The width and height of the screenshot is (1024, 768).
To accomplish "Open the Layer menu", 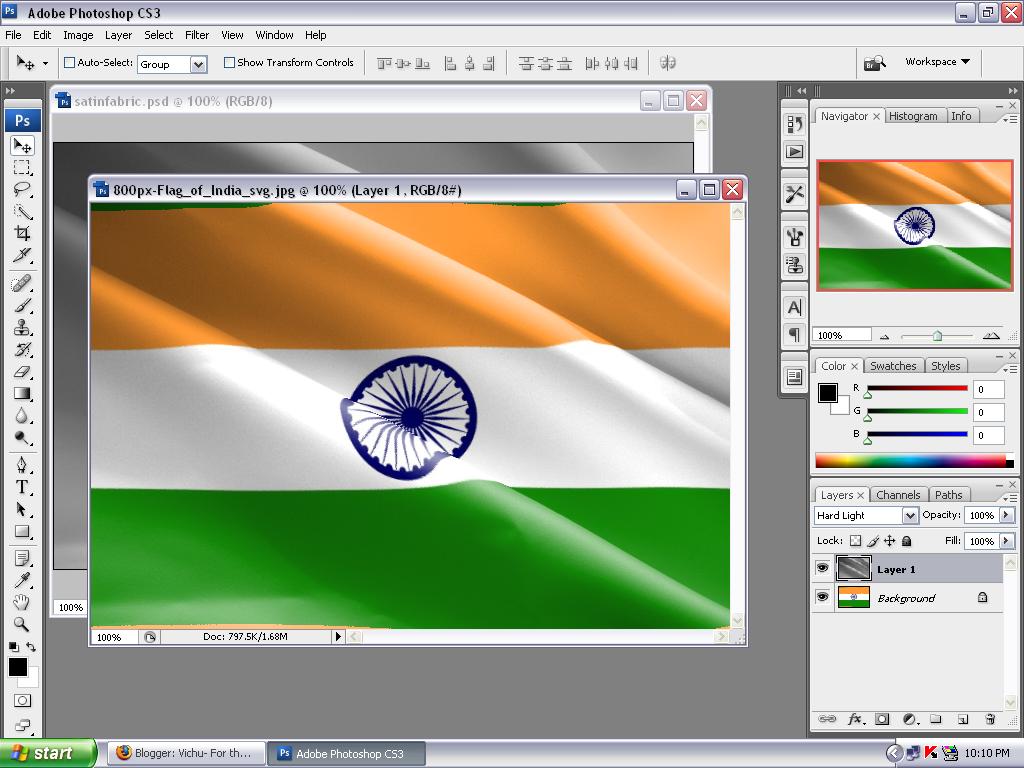I will click(x=118, y=35).
